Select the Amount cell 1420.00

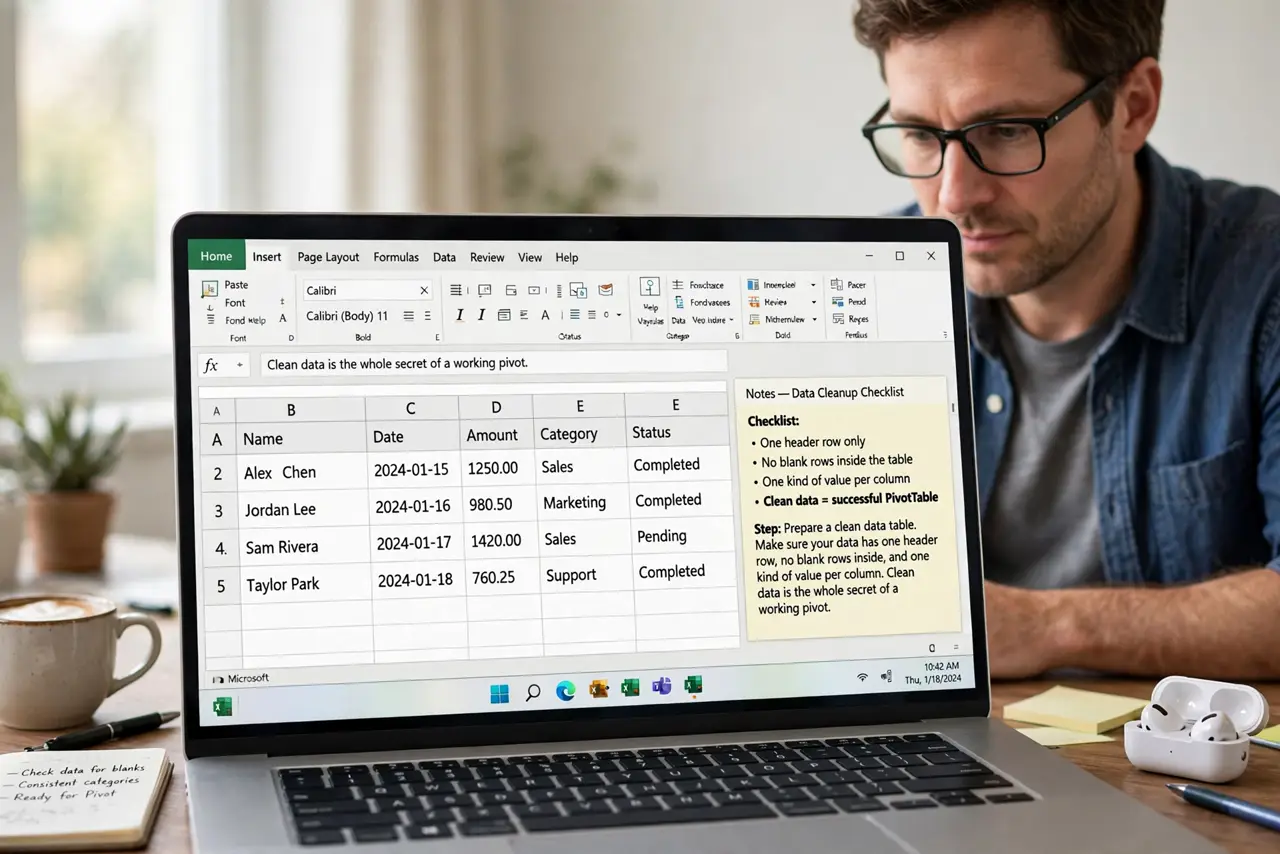(499, 540)
